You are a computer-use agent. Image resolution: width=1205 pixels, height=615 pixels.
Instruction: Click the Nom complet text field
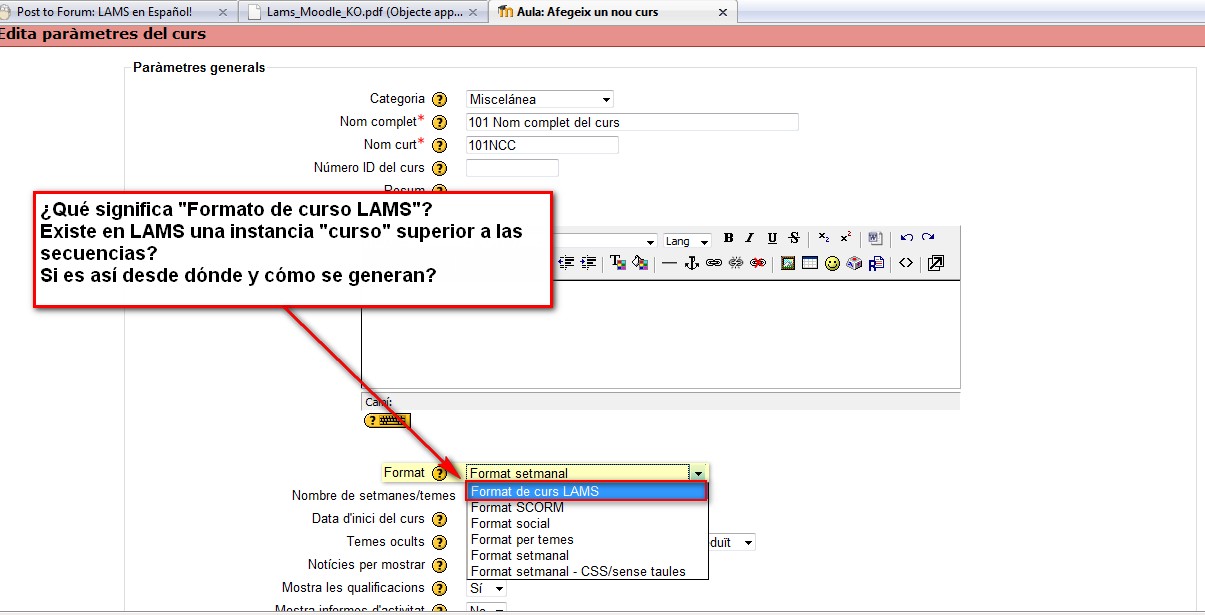coord(632,122)
